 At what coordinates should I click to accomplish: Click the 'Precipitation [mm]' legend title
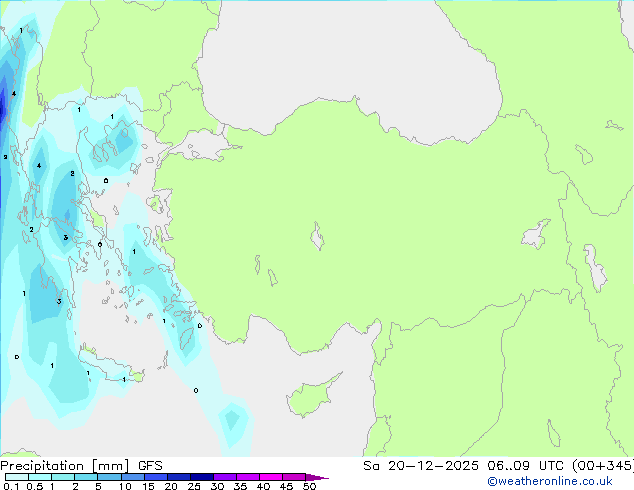tap(65, 466)
